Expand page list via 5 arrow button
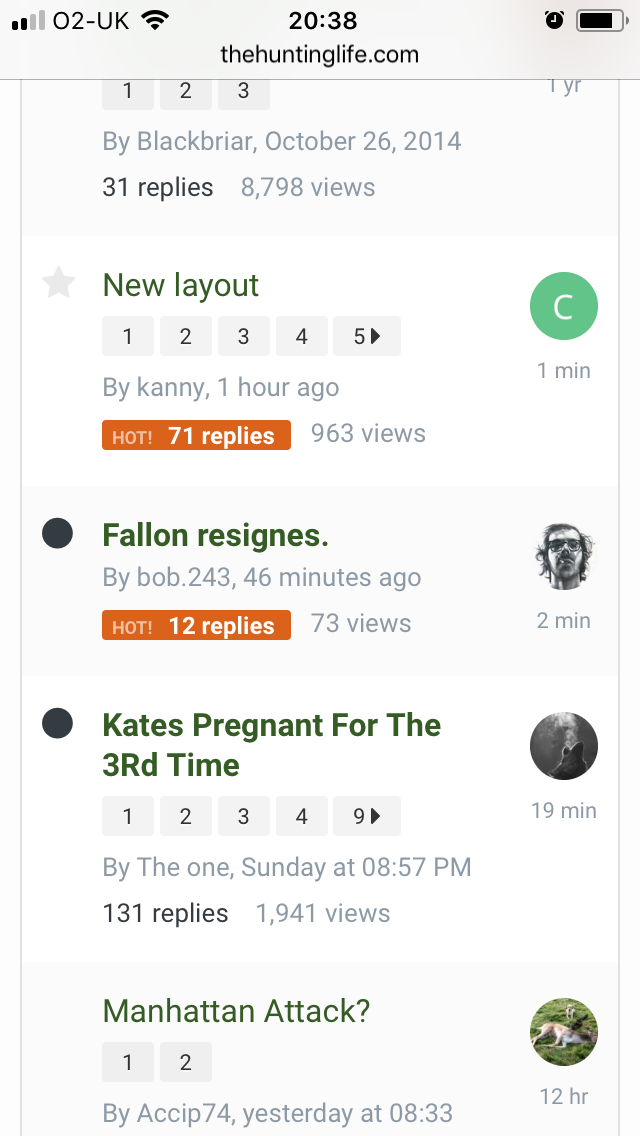 [x=367, y=336]
